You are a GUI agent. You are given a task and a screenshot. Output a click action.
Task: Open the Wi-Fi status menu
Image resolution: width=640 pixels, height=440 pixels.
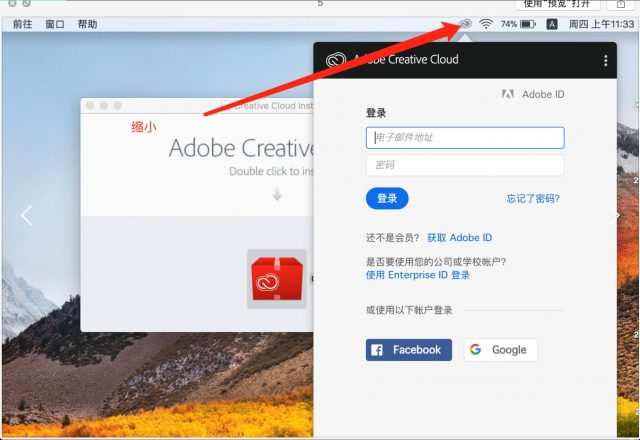point(486,24)
